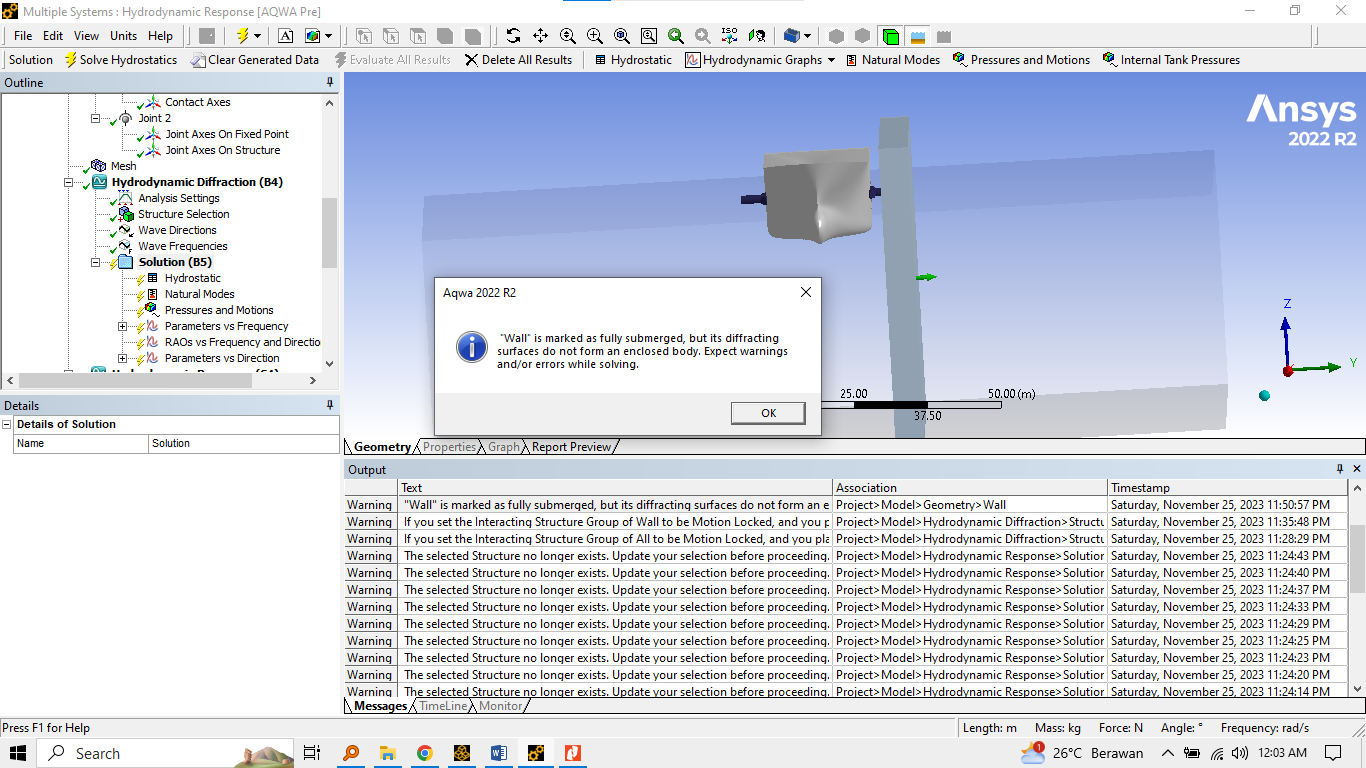Click the annotation text 'A' toolbar icon
The width and height of the screenshot is (1366, 768).
[x=286, y=35]
